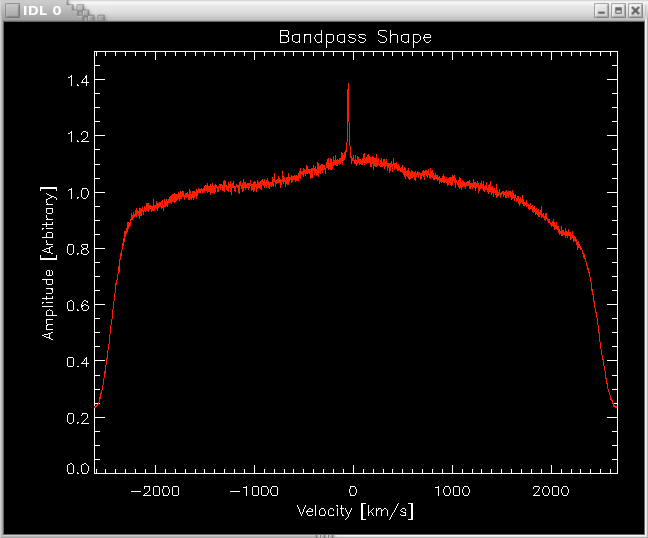Close the IDL 0 plot window
Screen dimensions: 648x538
click(x=635, y=10)
